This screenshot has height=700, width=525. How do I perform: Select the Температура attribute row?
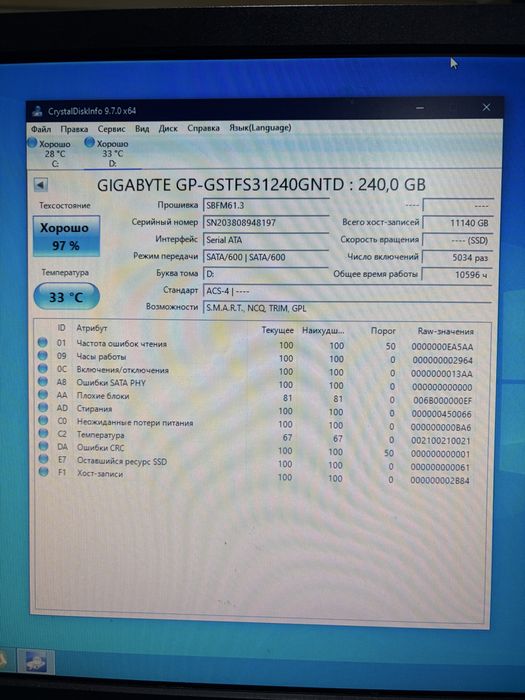click(x=257, y=437)
